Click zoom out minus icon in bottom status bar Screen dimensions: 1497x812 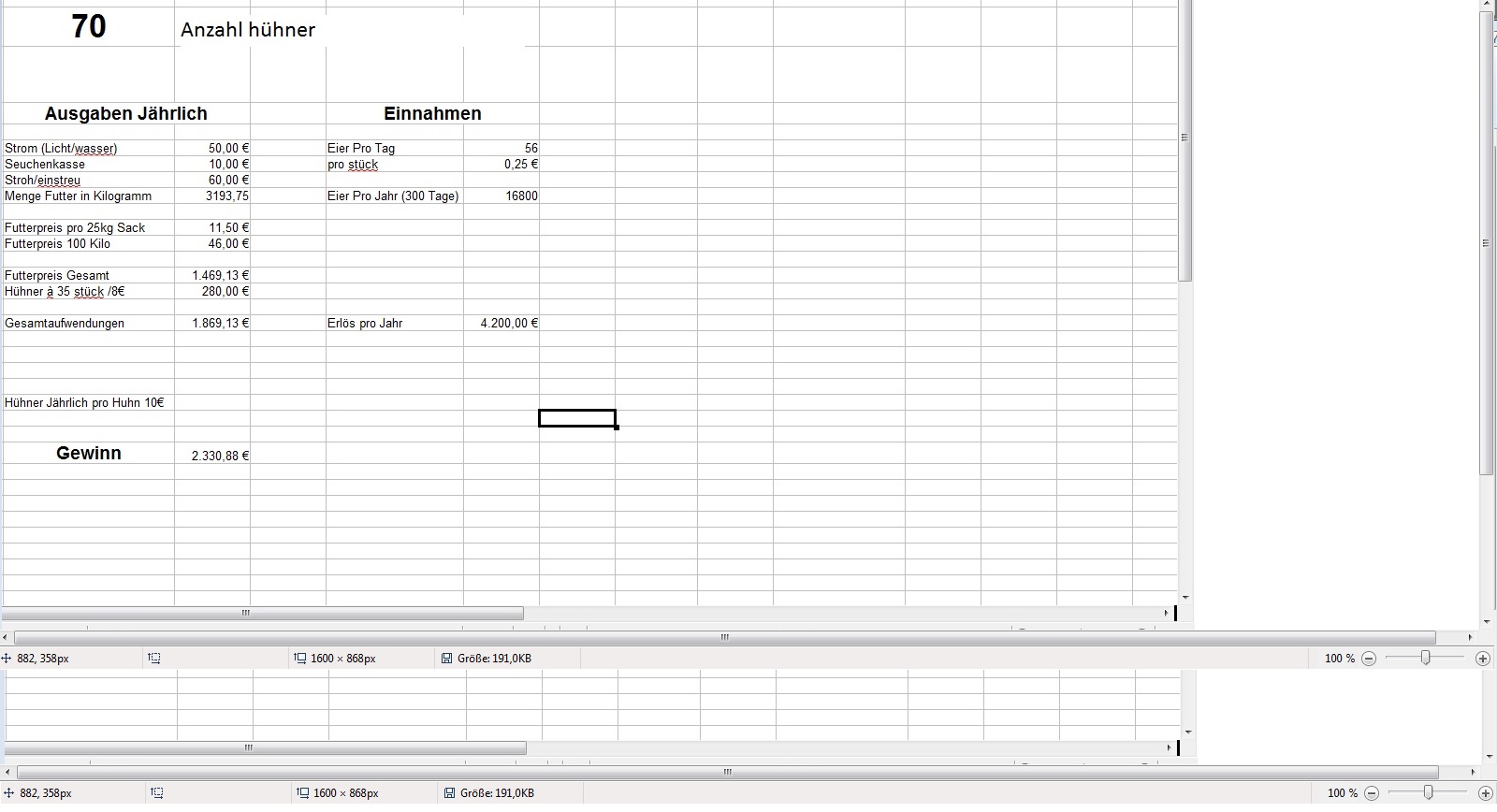(1372, 793)
